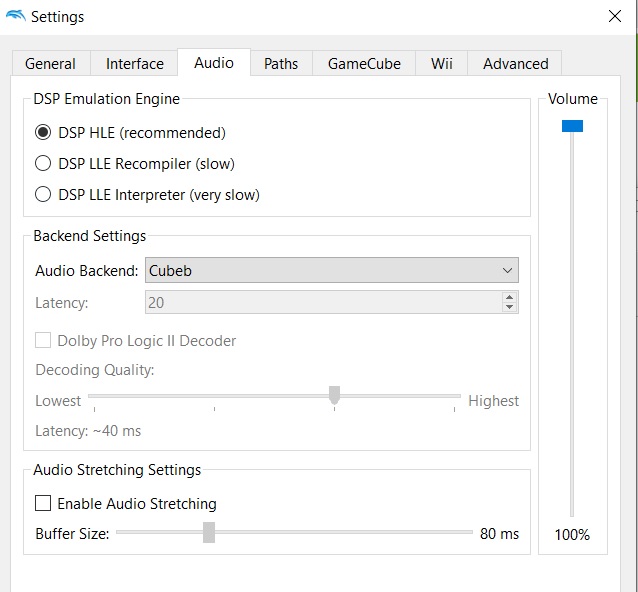
Task: Click the Buffer Size slider handle
Action: pos(209,533)
